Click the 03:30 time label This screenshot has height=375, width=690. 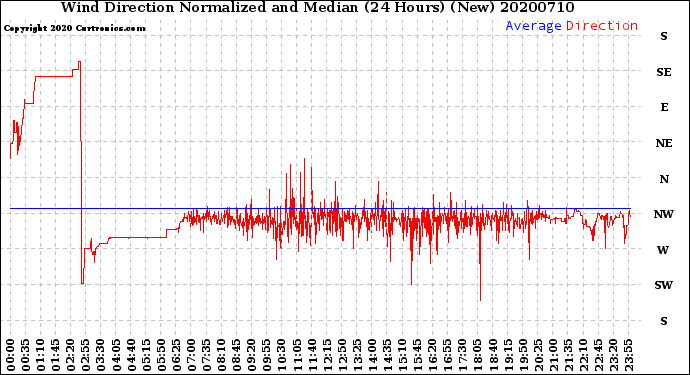101,355
